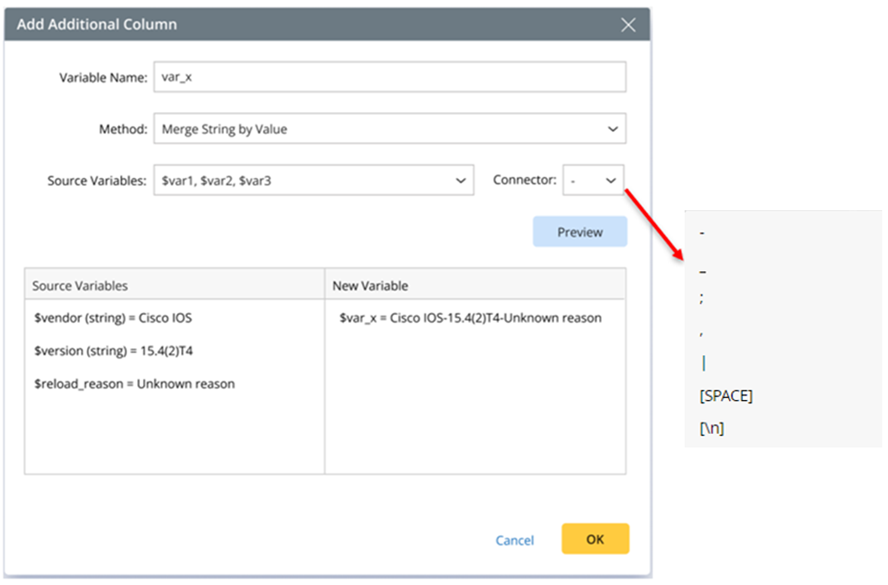
Task: Click the $vendor source variable row
Action: click(112, 318)
